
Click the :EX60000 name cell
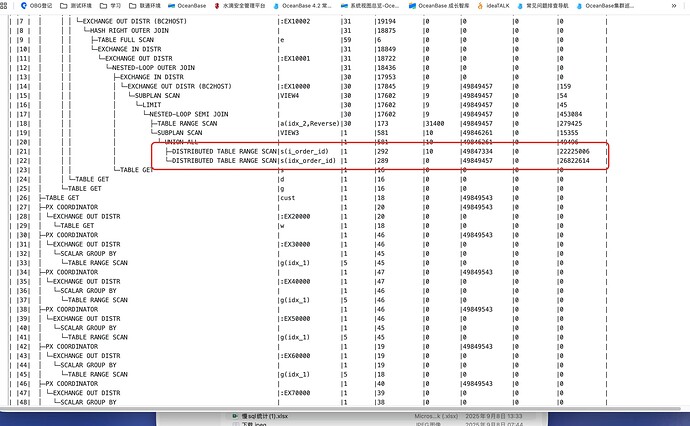click(x=295, y=356)
